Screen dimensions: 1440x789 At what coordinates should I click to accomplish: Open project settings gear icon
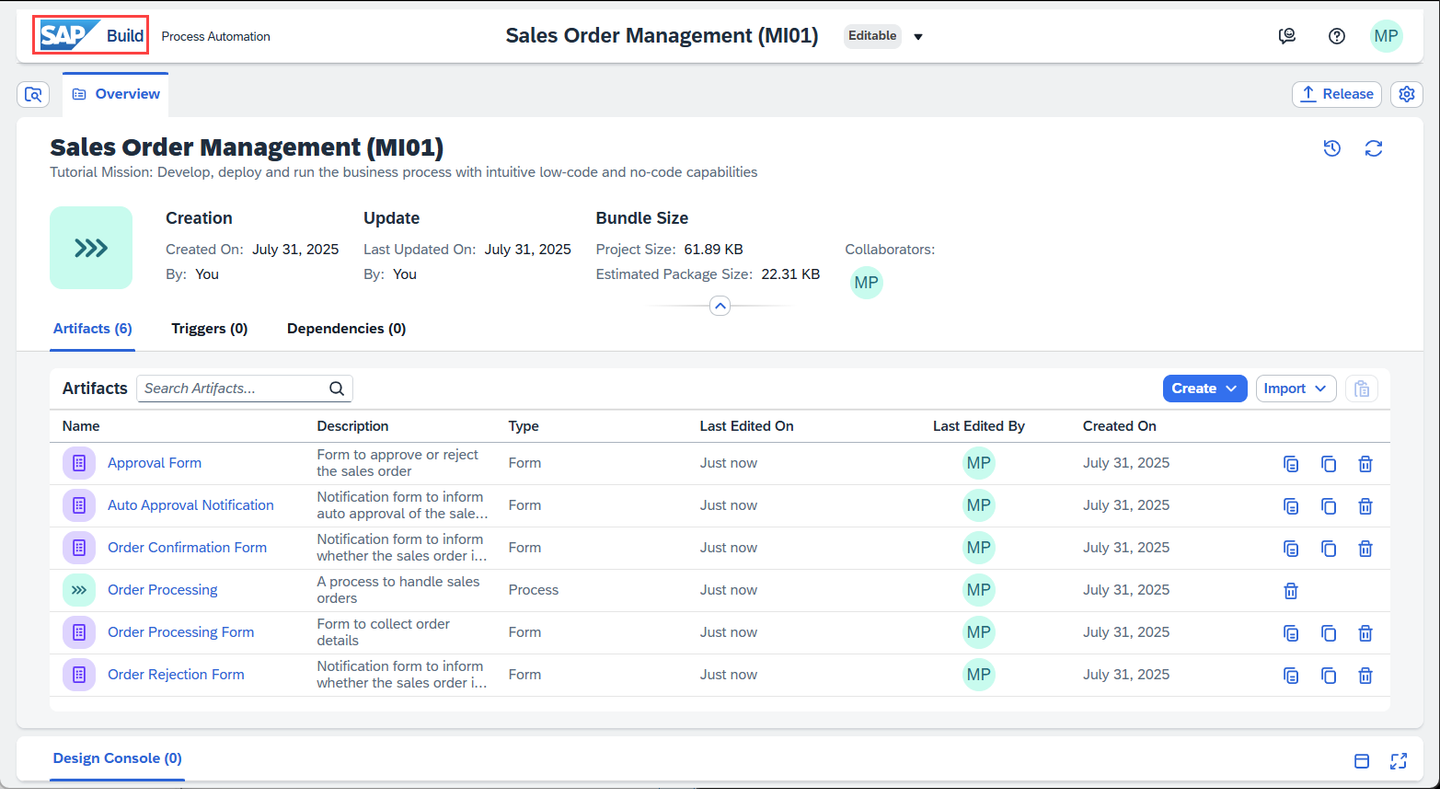click(x=1407, y=94)
